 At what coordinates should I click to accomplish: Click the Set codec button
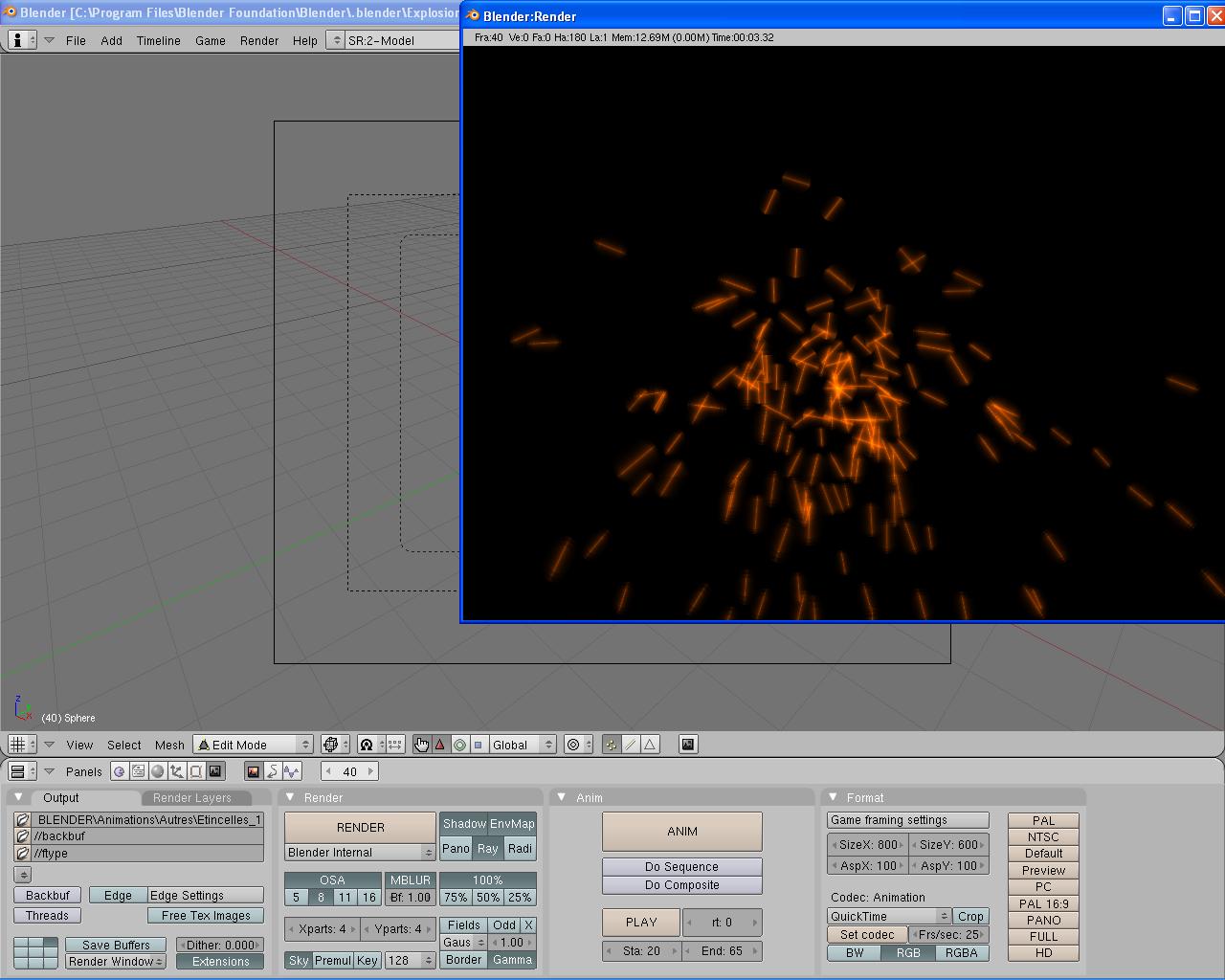coord(867,935)
